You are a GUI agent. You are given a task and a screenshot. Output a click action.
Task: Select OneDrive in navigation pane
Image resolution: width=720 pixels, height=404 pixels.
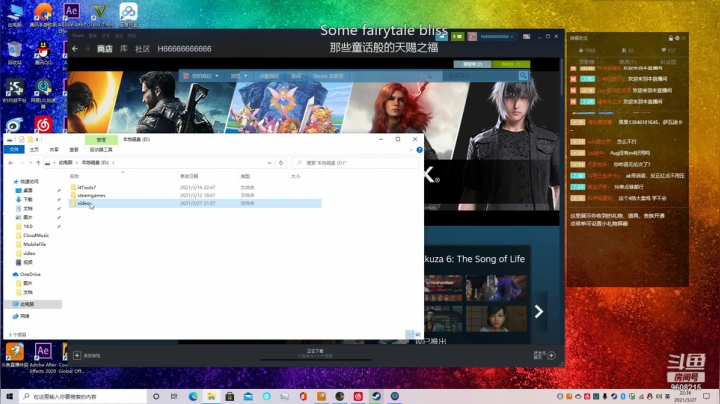(x=30, y=274)
